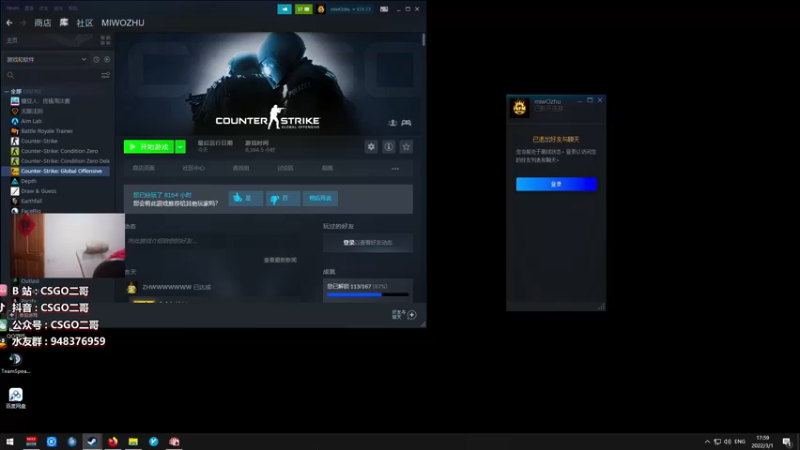
Task: Select Counter-Strike: Global Offensive entry
Action: point(57,171)
